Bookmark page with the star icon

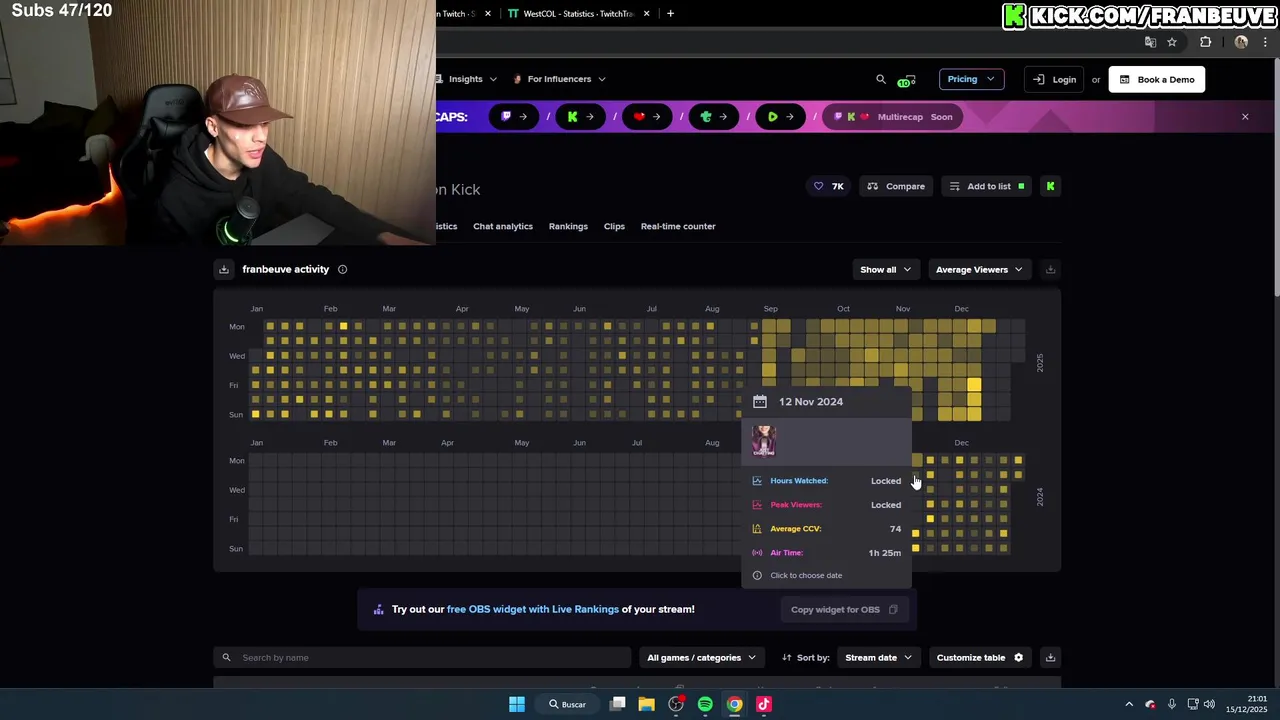pos(1172,42)
